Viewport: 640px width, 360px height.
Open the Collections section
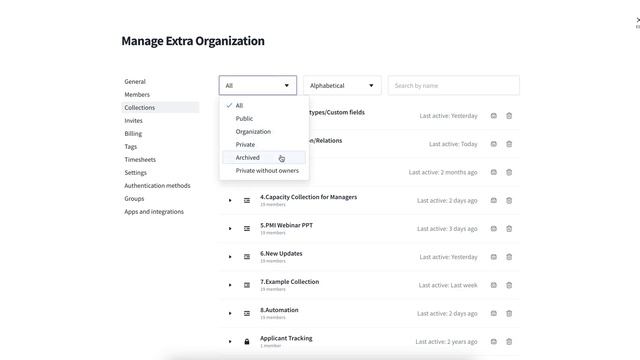click(x=160, y=107)
